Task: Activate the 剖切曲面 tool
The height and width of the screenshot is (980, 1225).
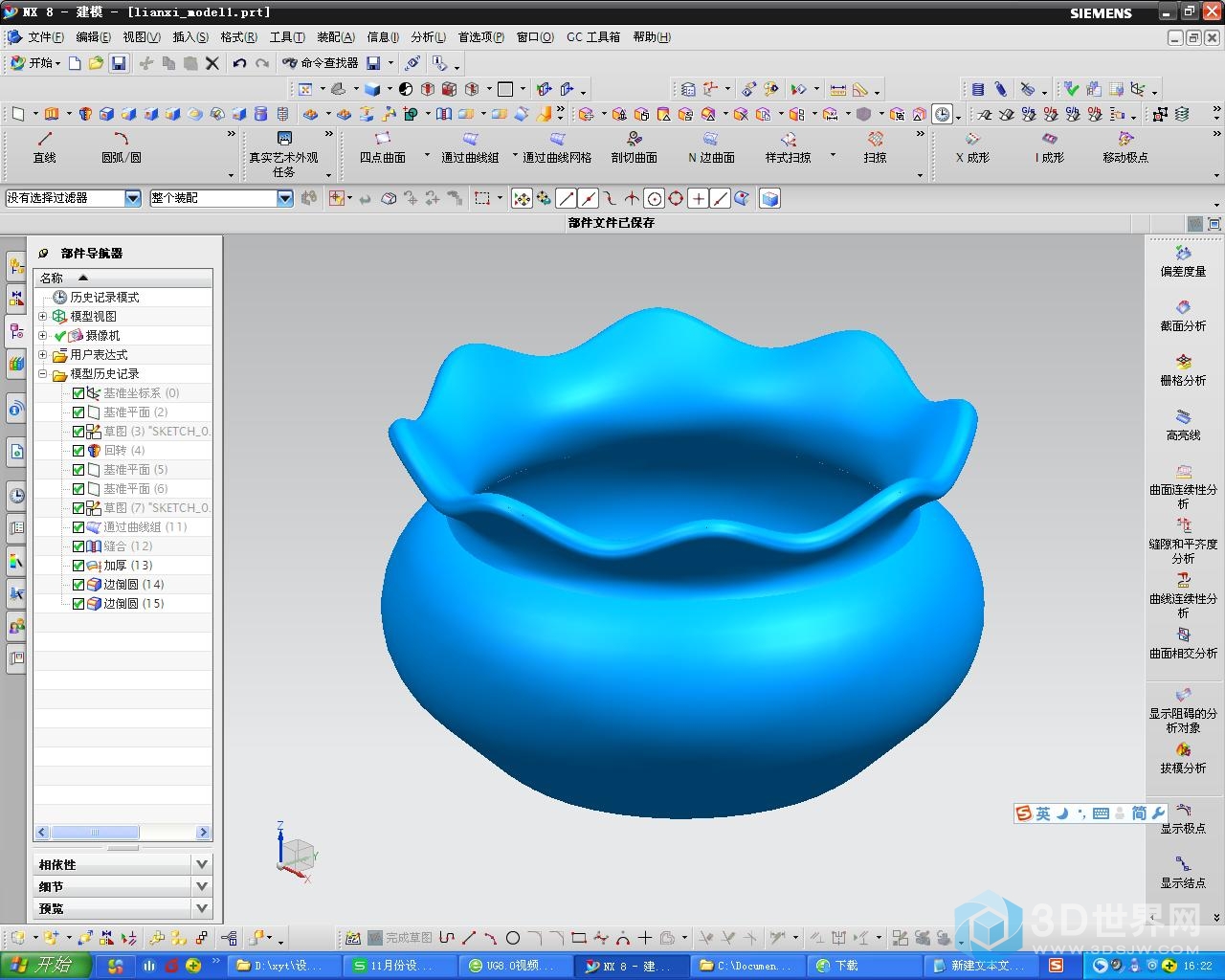Action: tap(634, 147)
